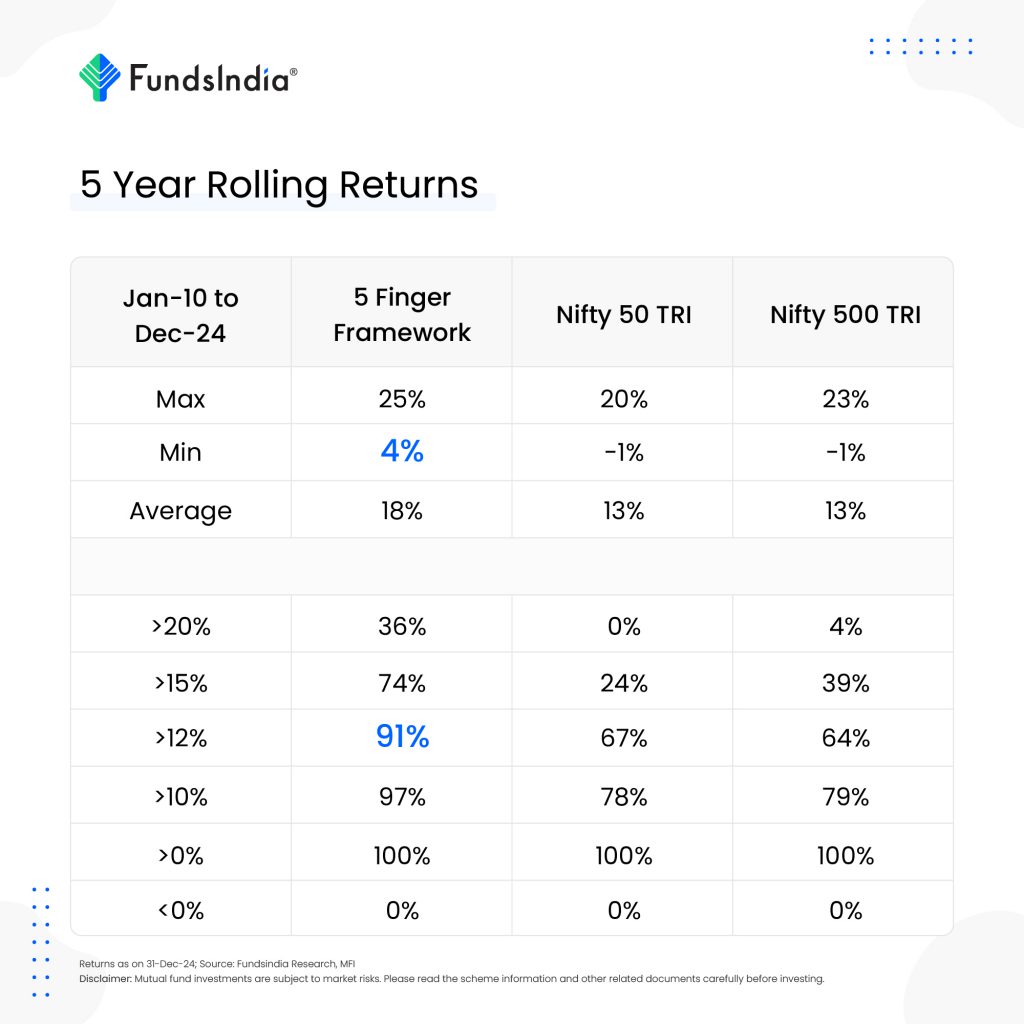Click the FundsIndia brand name text
1024x1024 pixels.
(212, 79)
